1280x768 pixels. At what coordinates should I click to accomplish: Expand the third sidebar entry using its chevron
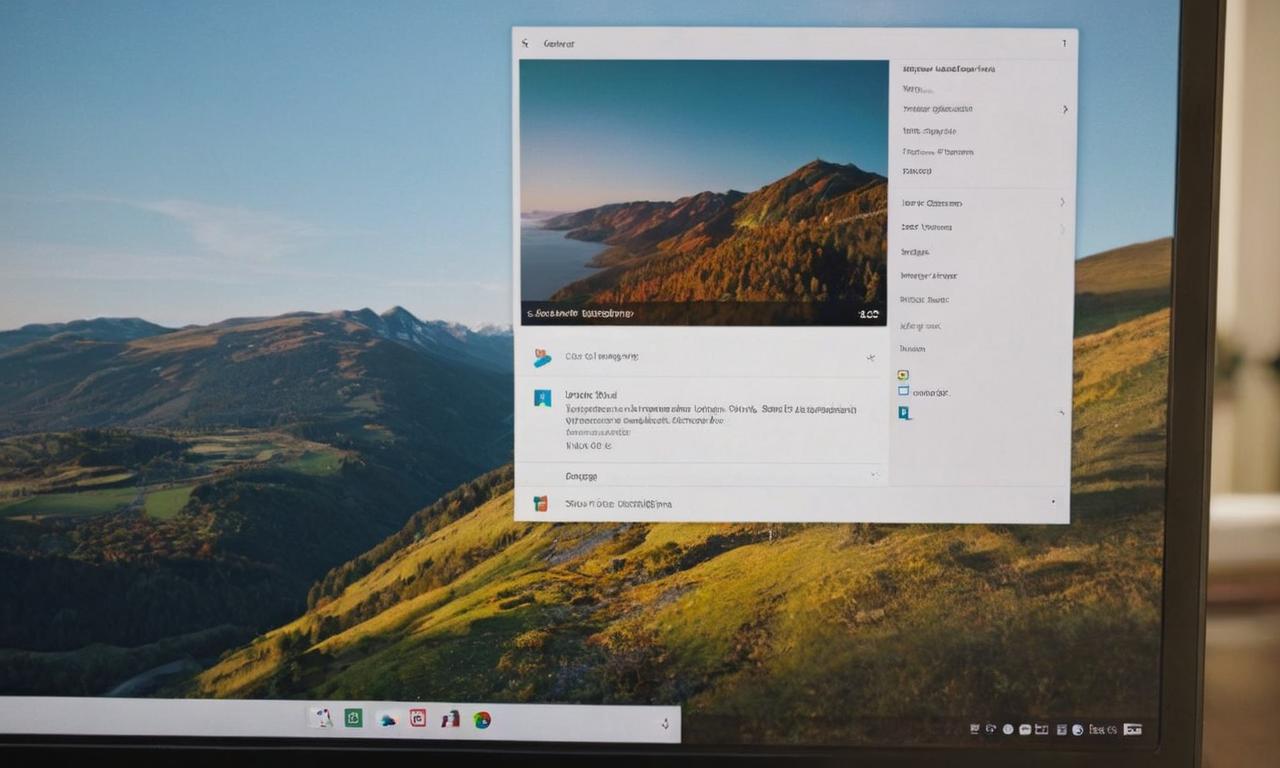1065,109
